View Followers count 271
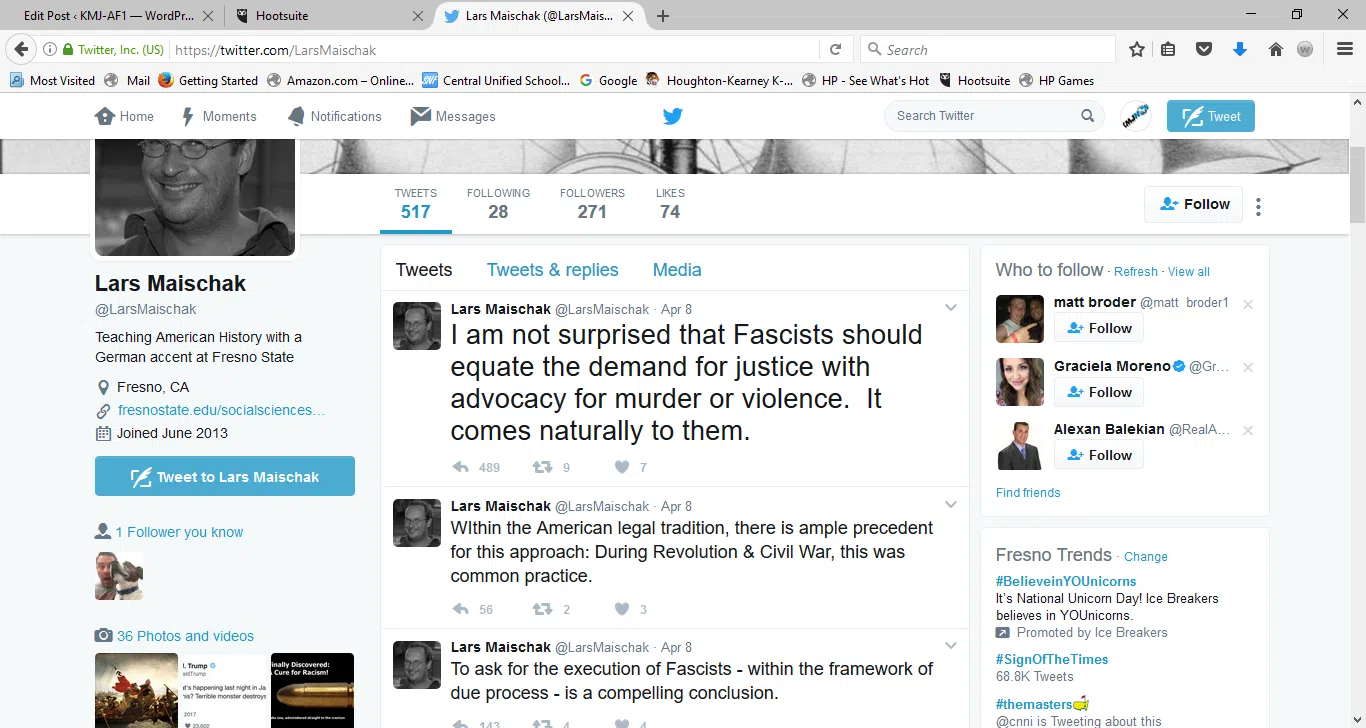This screenshot has height=728, width=1366. (592, 203)
